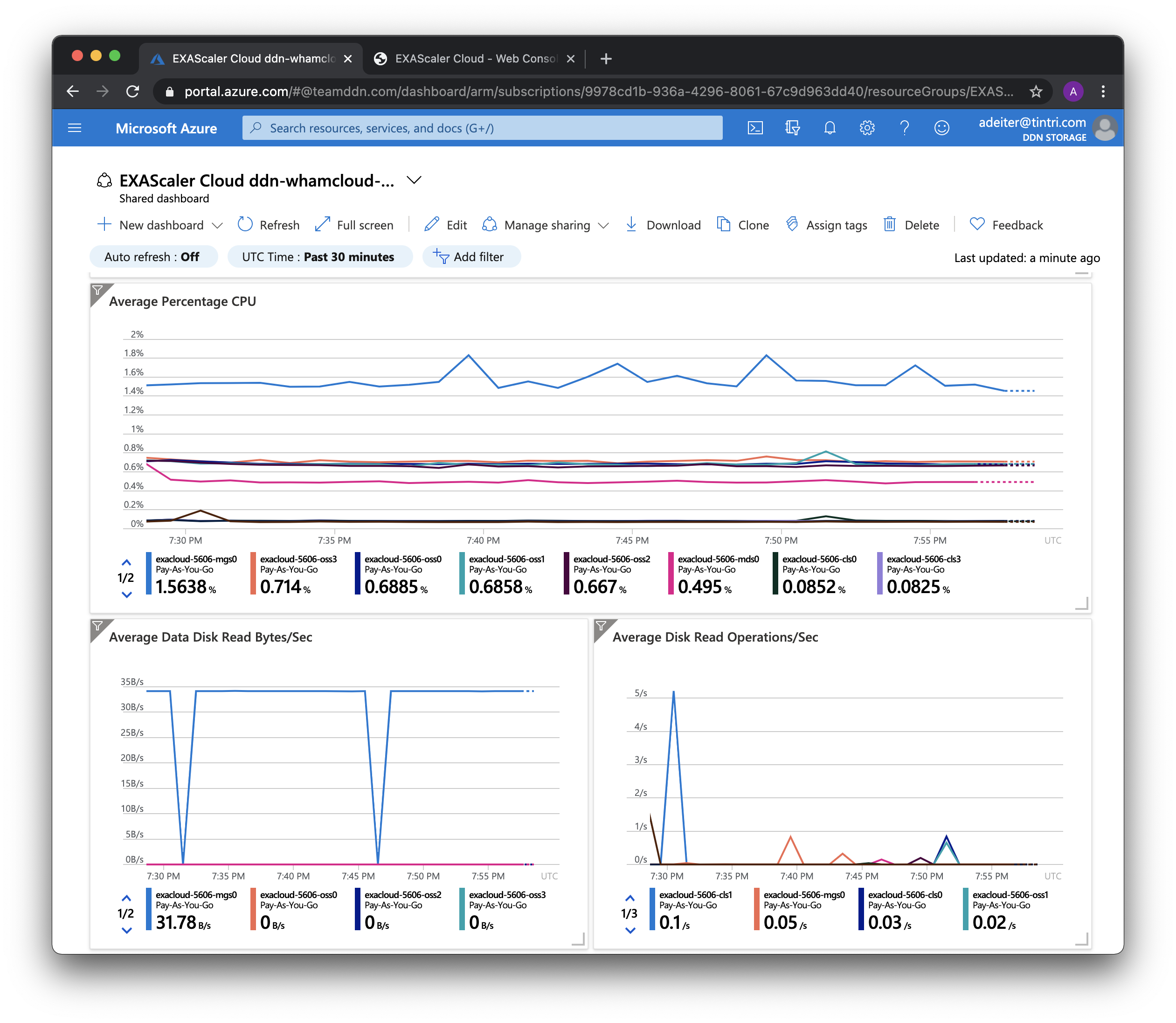
Task: Open the feedback smiley face icon
Action: click(941, 128)
